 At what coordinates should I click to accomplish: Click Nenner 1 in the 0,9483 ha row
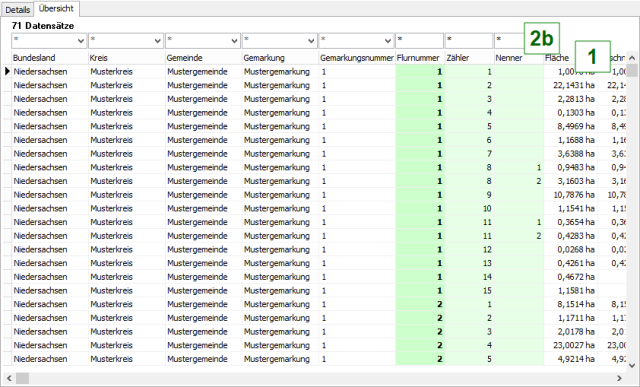coord(519,167)
